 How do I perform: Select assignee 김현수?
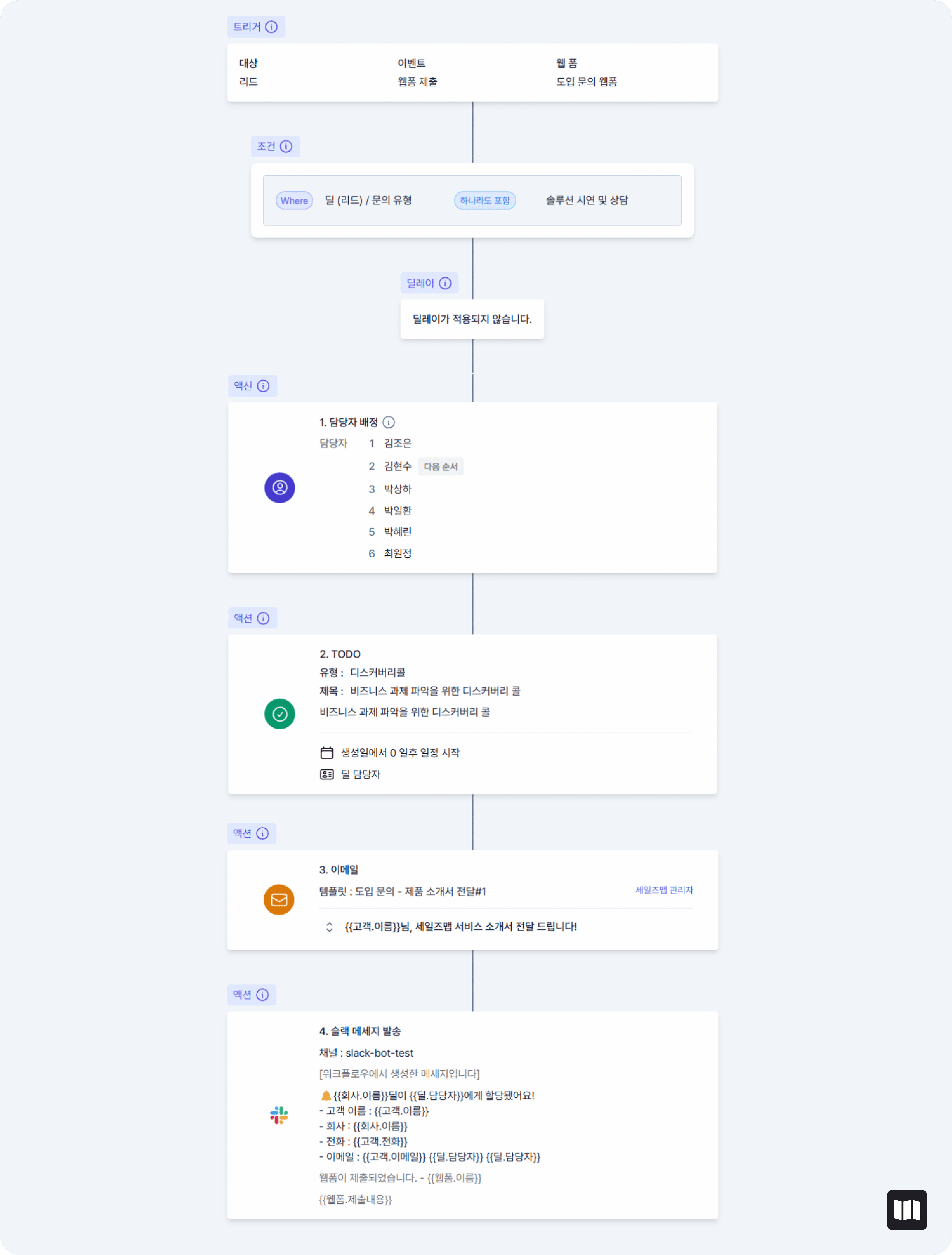pos(398,466)
